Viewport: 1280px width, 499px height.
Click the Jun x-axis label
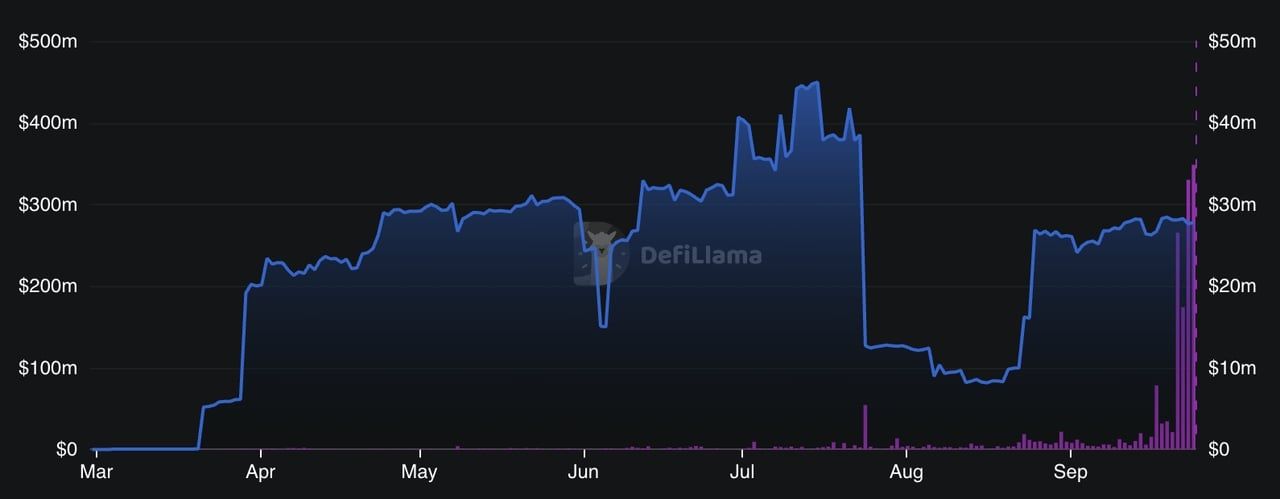tap(584, 469)
